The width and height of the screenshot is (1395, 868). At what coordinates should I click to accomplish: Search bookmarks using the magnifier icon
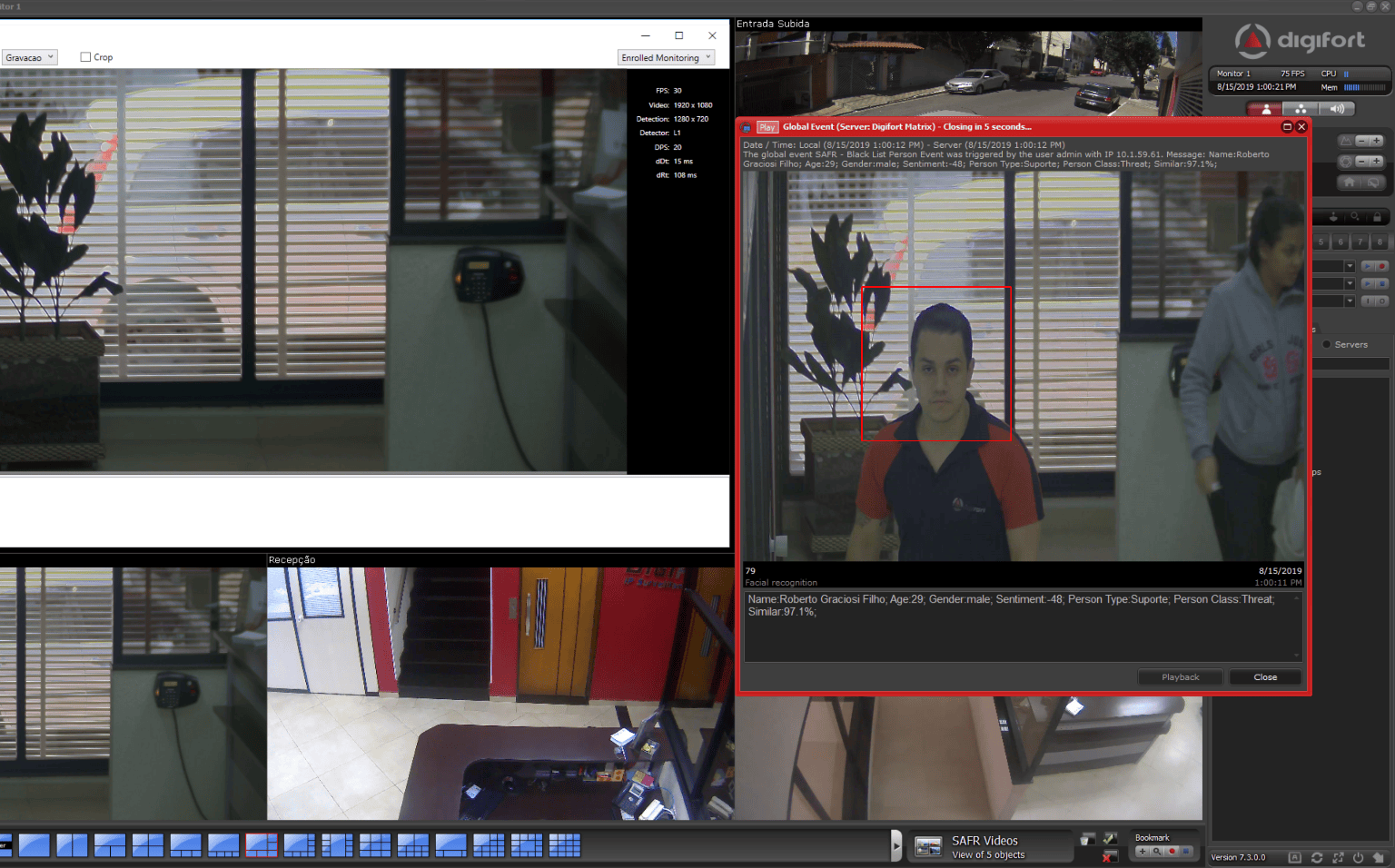point(1157,852)
